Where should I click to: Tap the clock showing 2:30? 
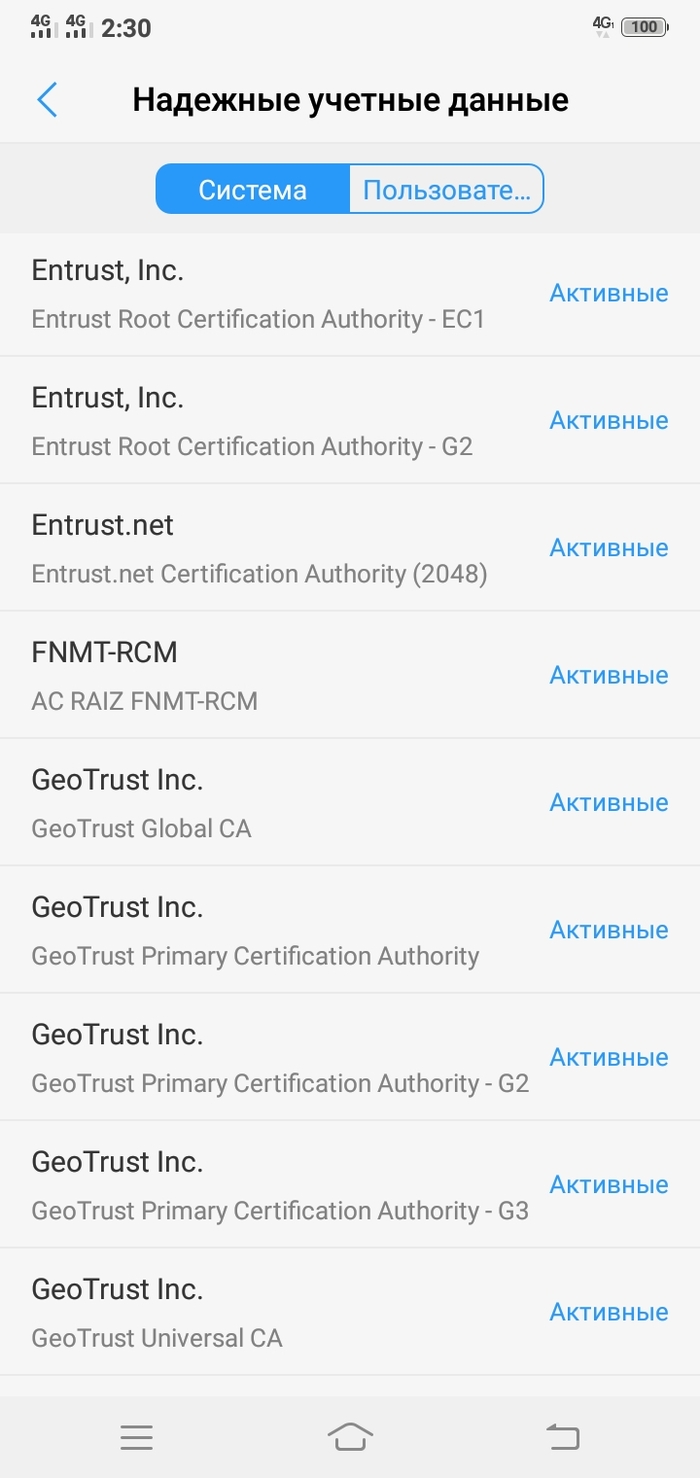click(x=126, y=28)
